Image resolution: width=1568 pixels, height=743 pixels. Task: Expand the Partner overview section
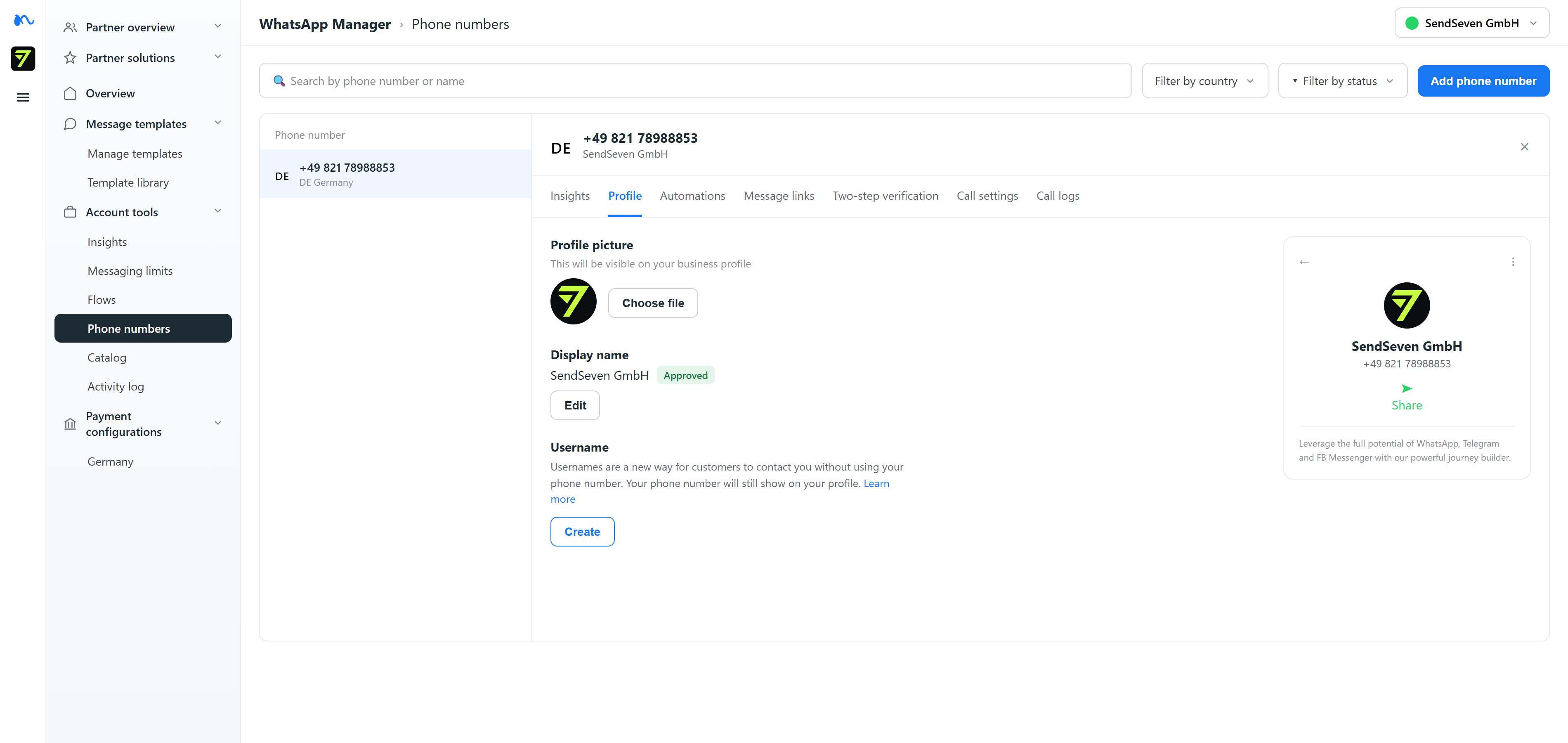pyautogui.click(x=218, y=26)
